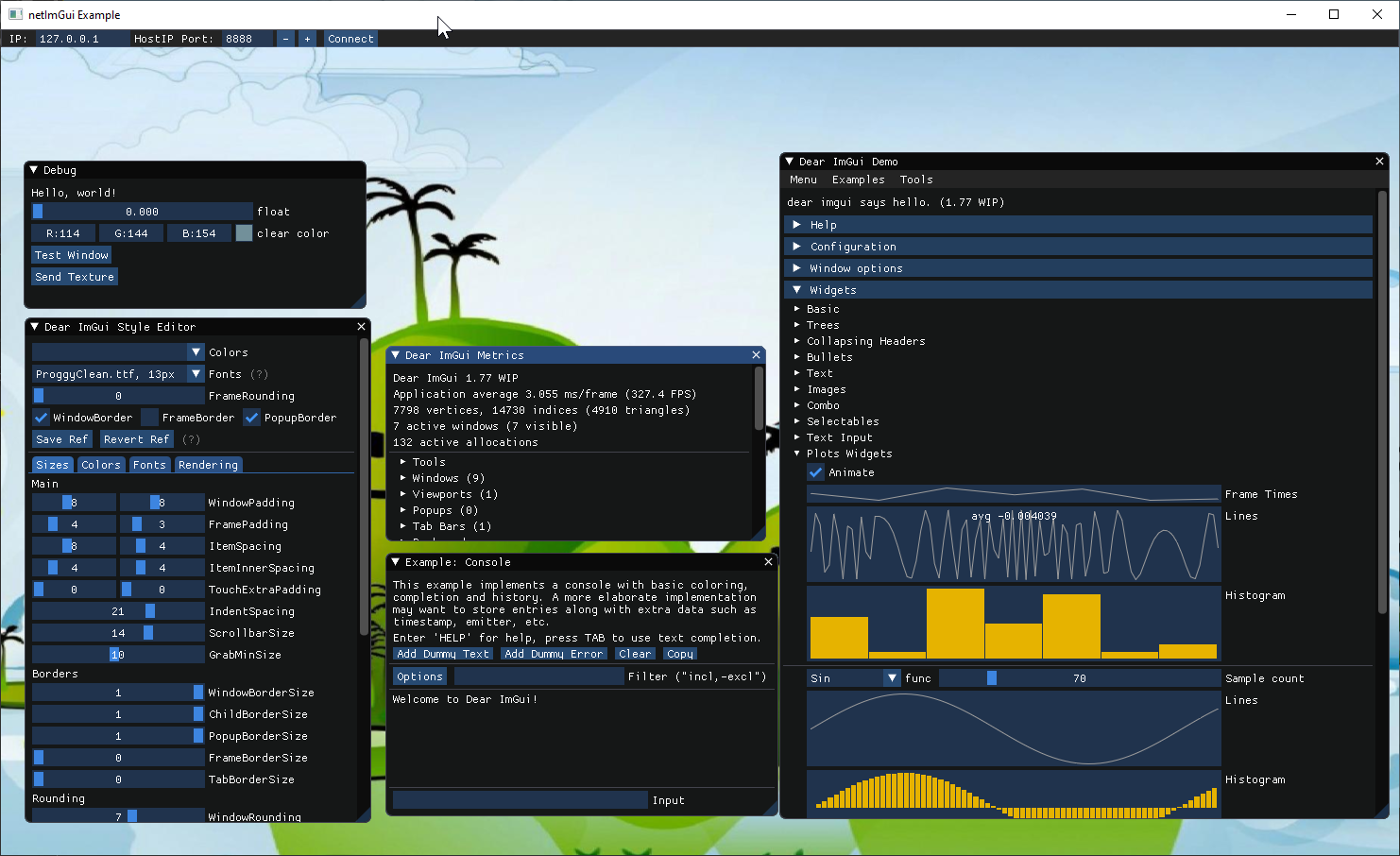Click the Fonts (?) help marker
Screen dimensions: 1400x856
coord(259,374)
